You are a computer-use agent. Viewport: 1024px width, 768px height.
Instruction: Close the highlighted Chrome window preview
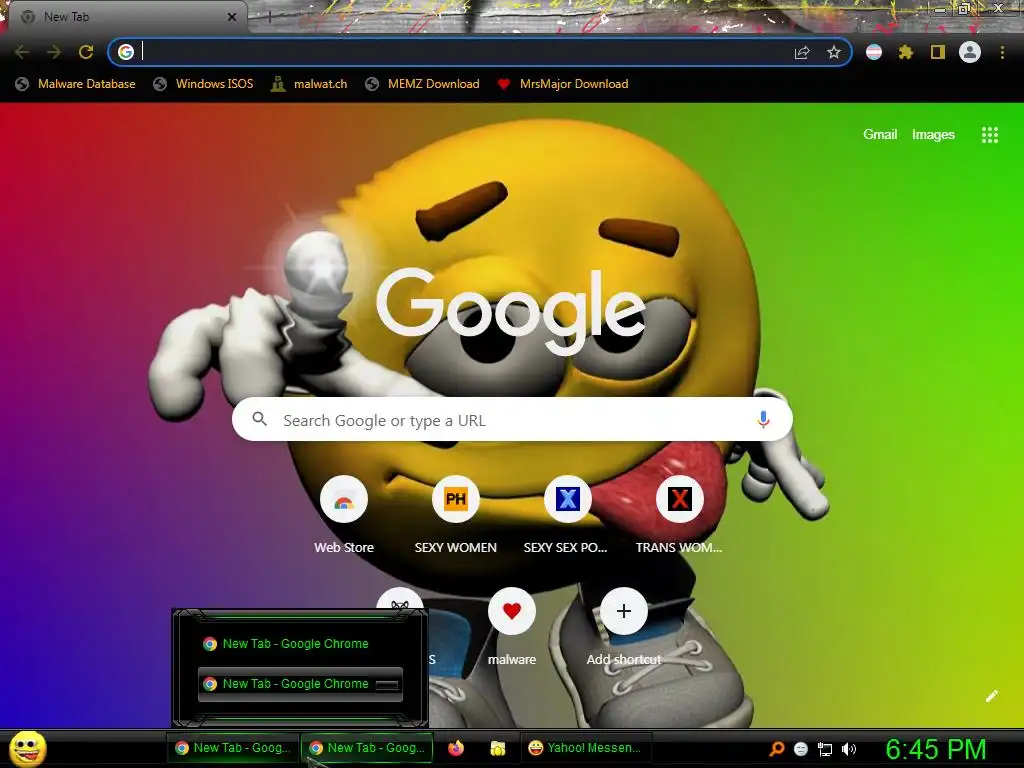tap(387, 684)
